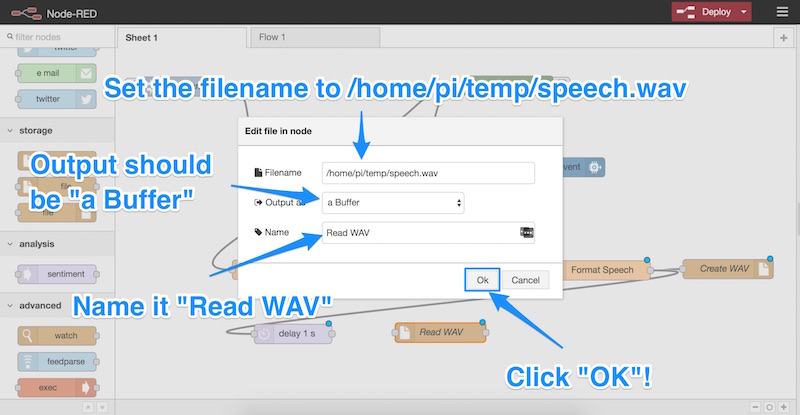Click the palette scroll up arrow

point(88,407)
